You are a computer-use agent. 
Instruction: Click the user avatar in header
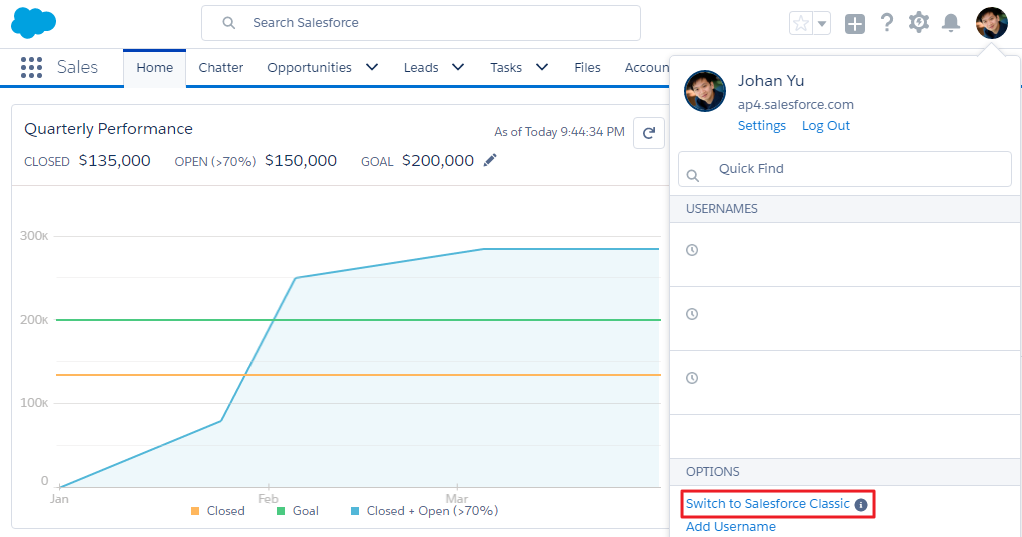pos(991,22)
